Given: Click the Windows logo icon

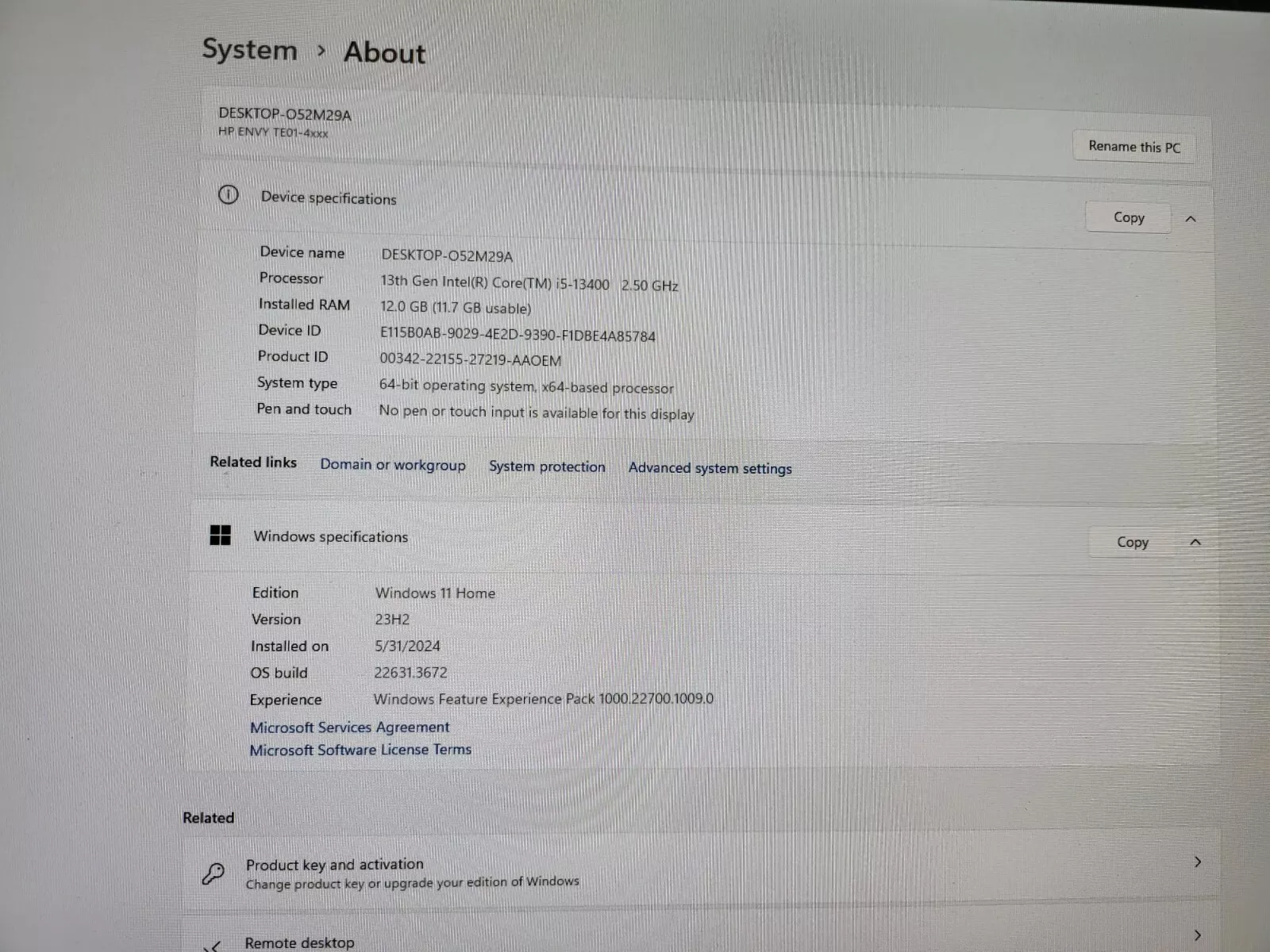Looking at the screenshot, I should coord(220,535).
